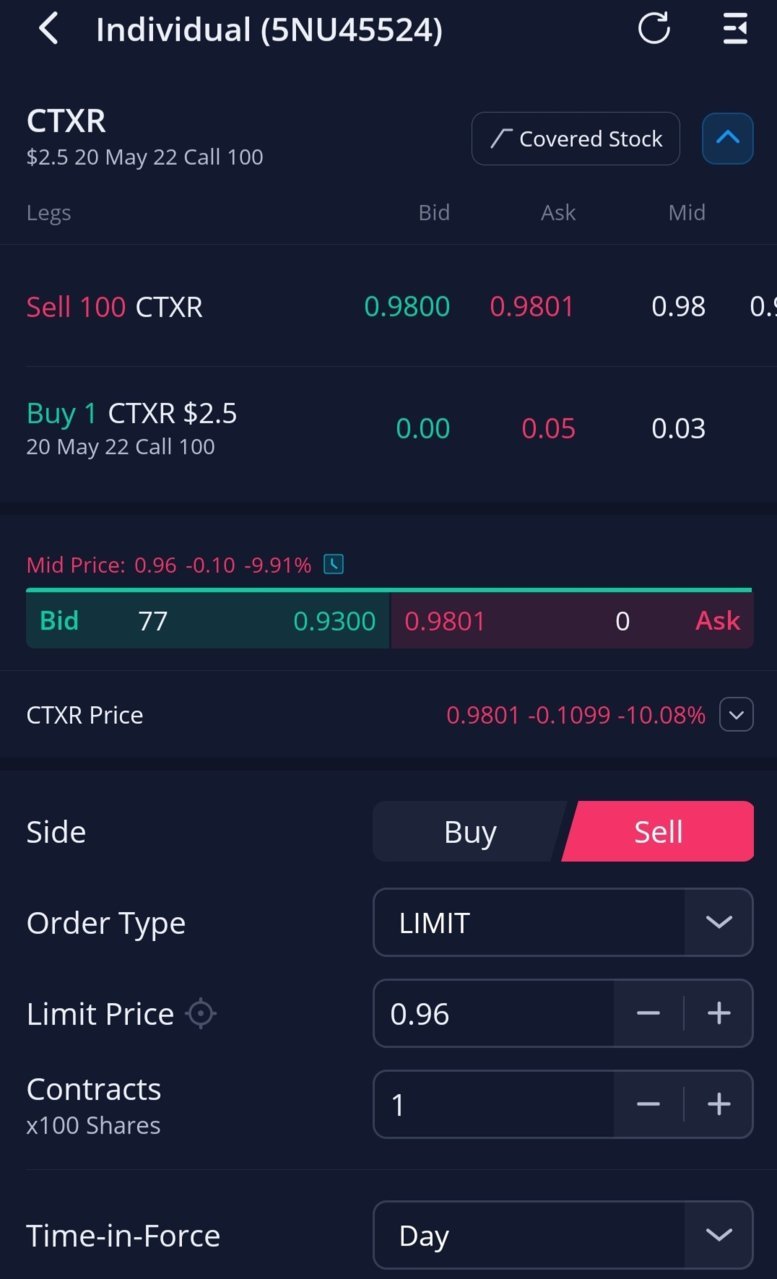Increase Contracts with the plus button
Viewport: 777px width, 1279px height.
point(718,1105)
